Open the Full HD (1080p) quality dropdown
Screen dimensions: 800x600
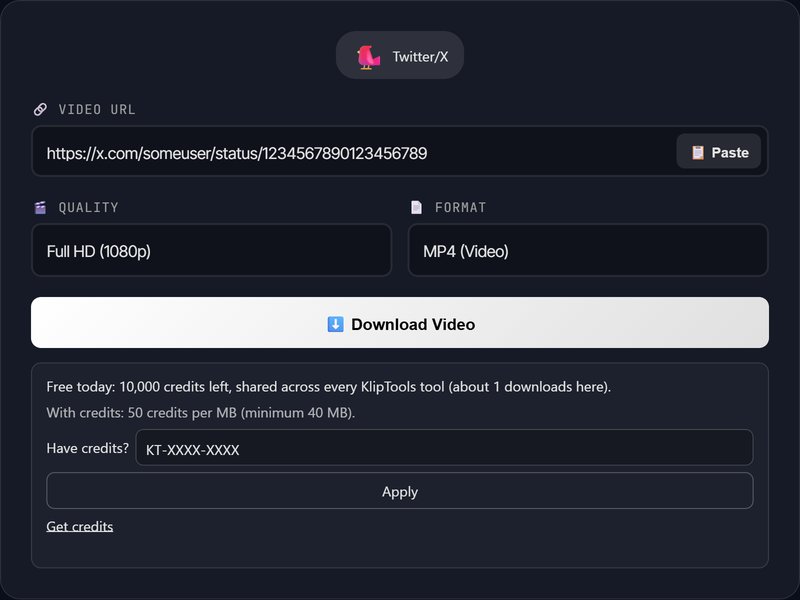211,251
